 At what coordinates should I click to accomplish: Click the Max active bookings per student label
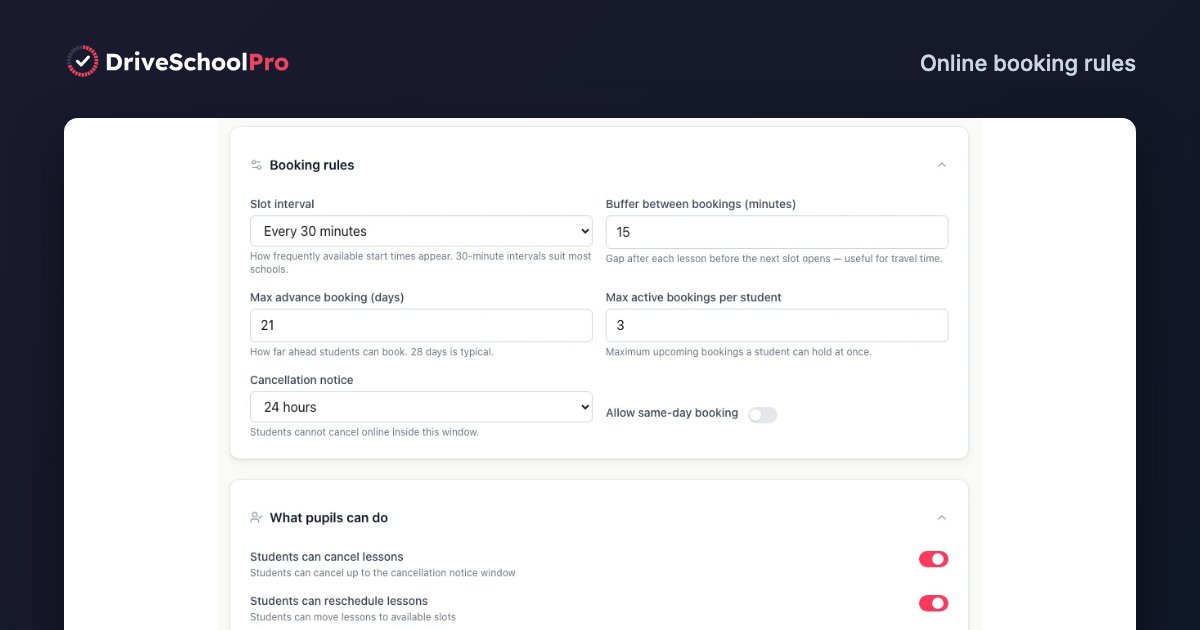(x=694, y=297)
